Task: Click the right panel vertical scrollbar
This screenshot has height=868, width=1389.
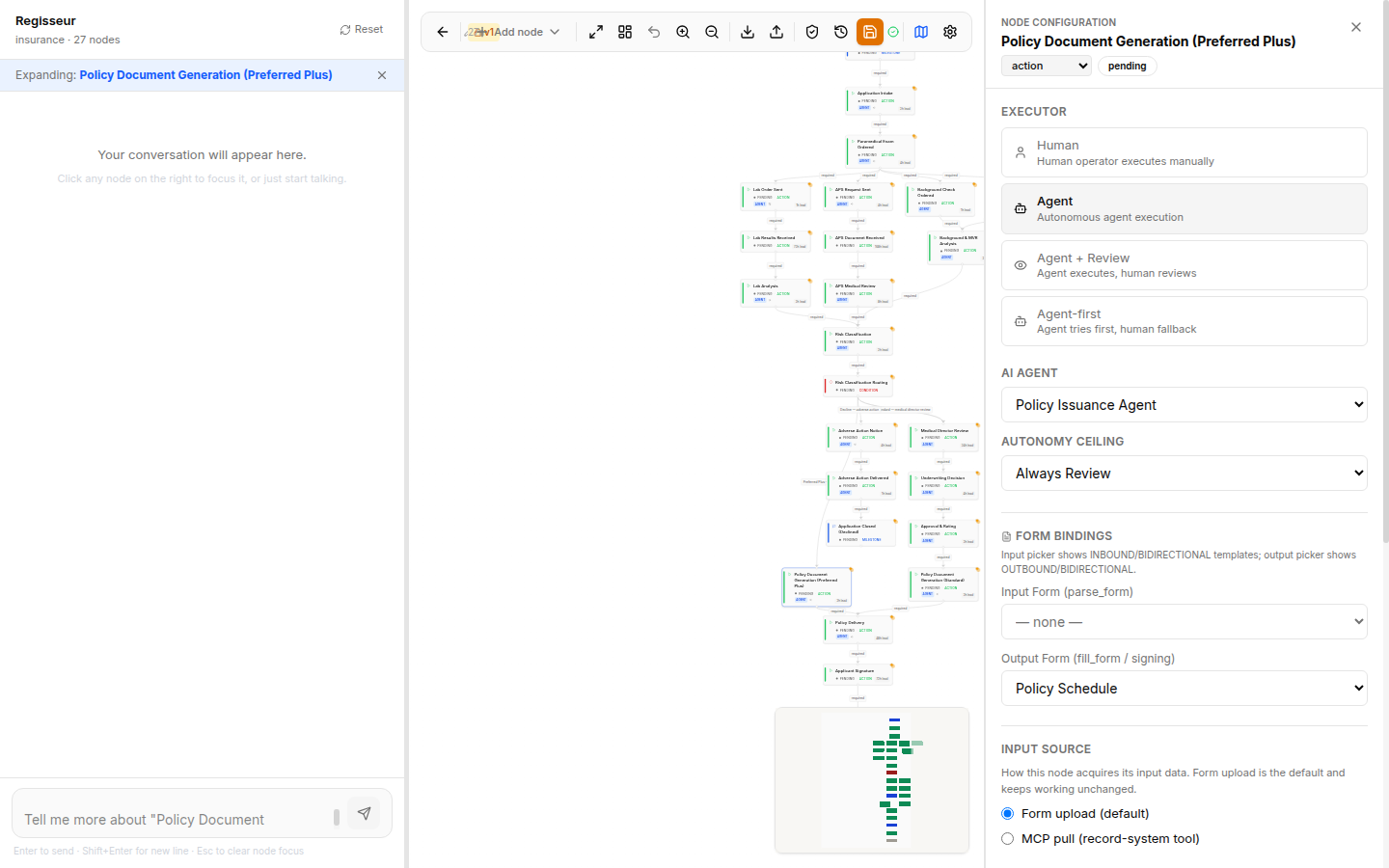Action: (x=1385, y=270)
